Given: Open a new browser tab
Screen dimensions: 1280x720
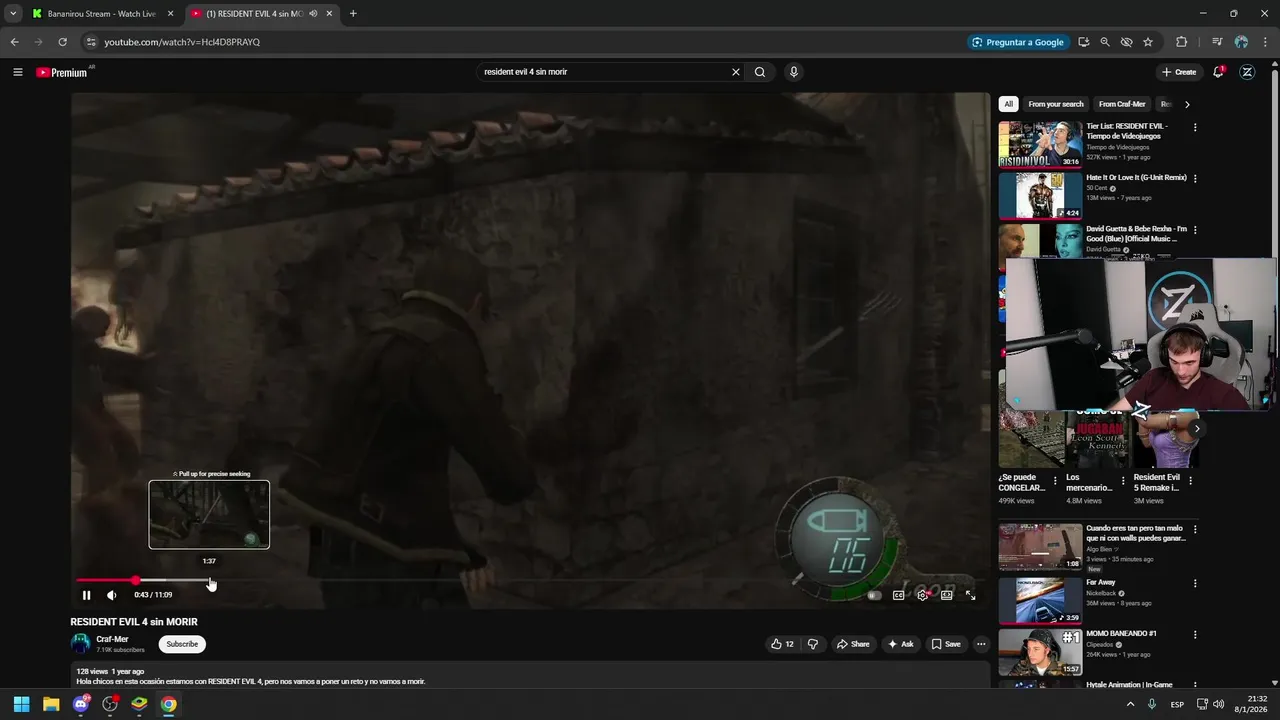Looking at the screenshot, I should tap(353, 14).
